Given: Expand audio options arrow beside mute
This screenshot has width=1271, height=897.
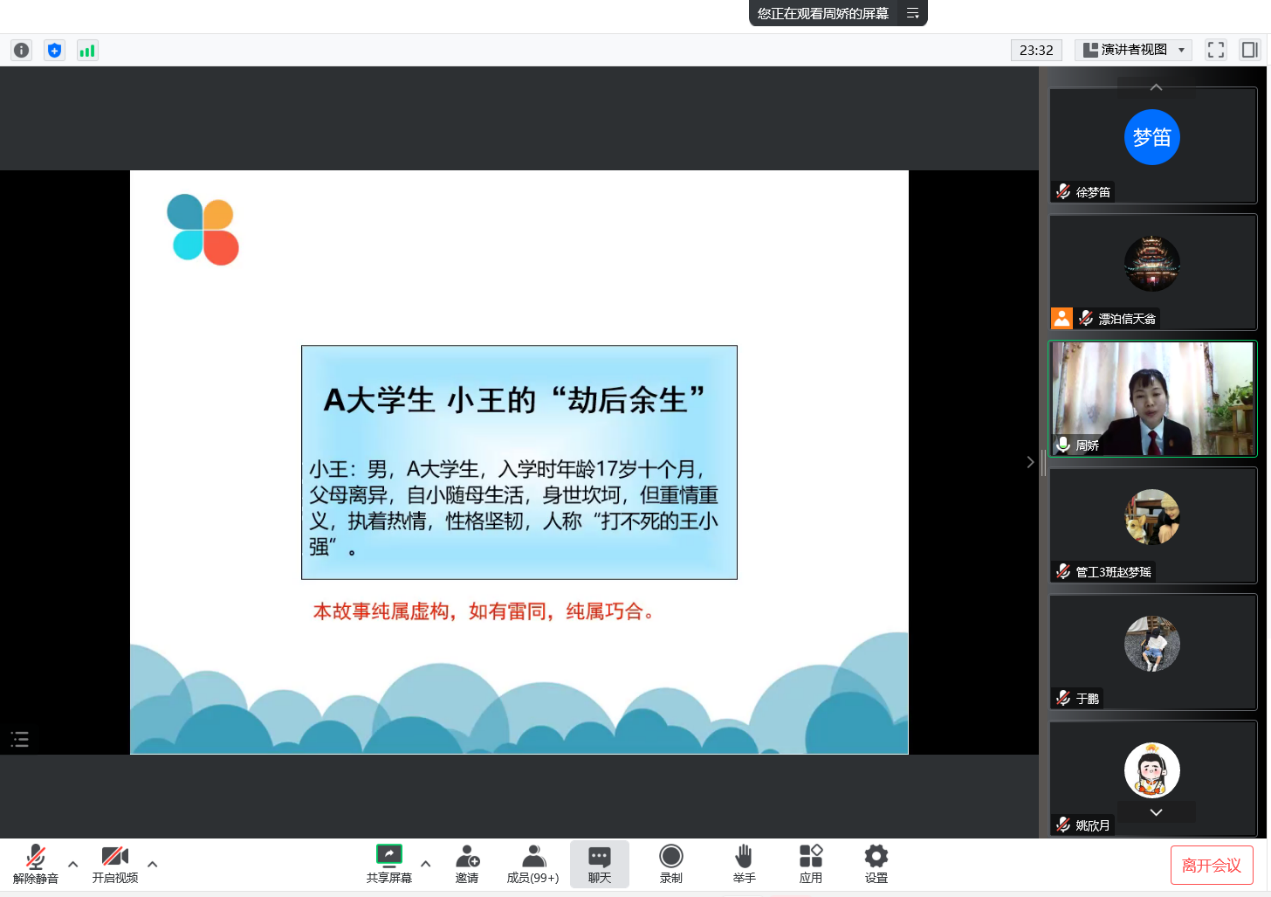Looking at the screenshot, I should [73, 864].
